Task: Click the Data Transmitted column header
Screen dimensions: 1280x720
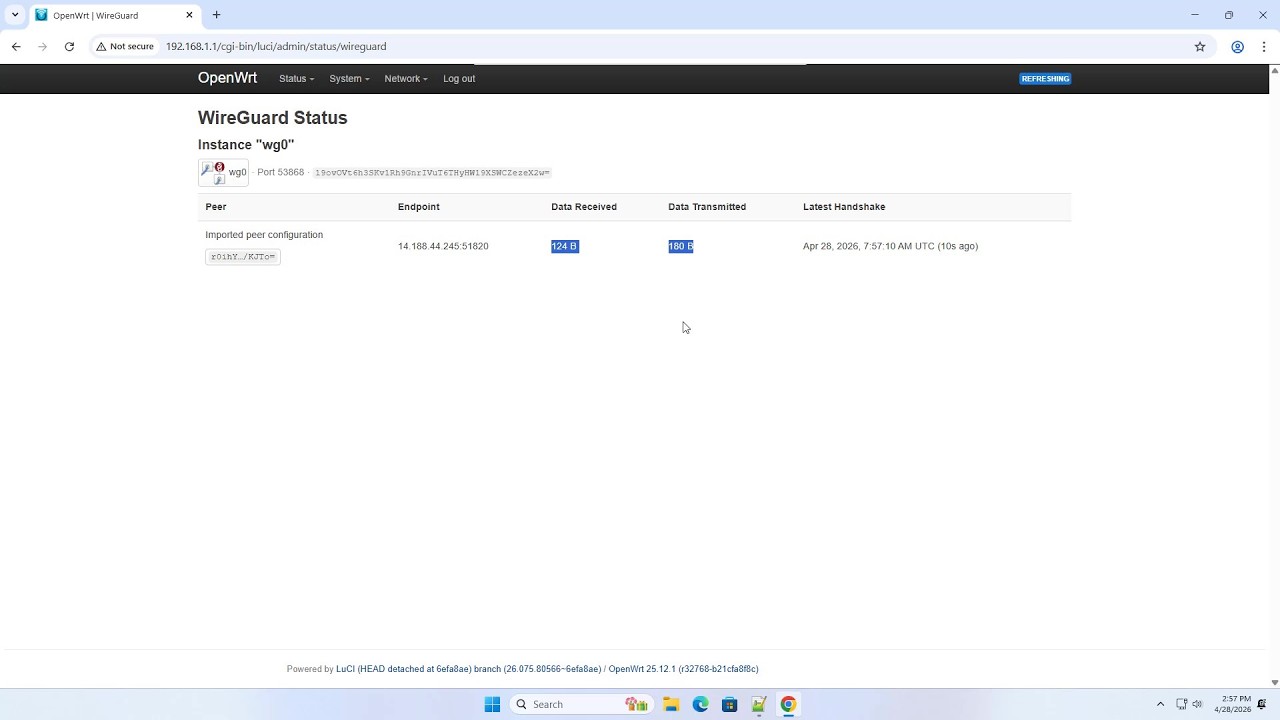Action: (707, 206)
